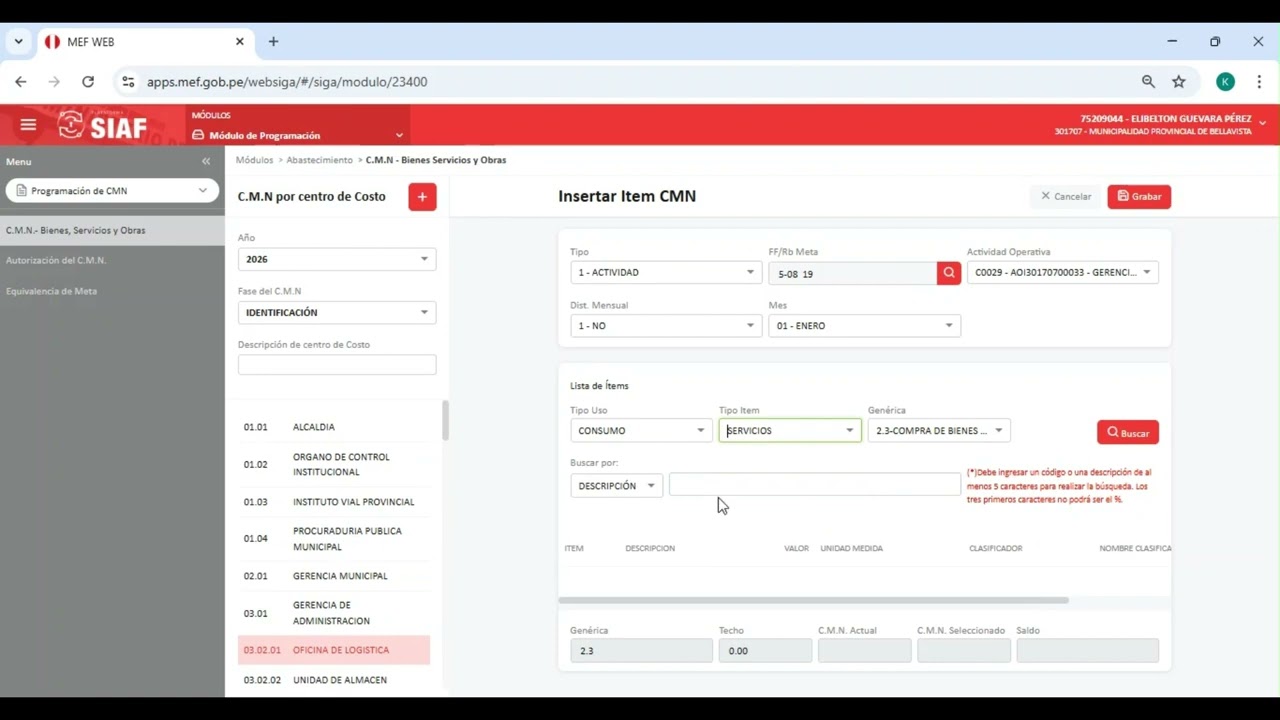This screenshot has width=1280, height=720.
Task: Open Actividad Operativa dropdown
Action: [x=1062, y=272]
